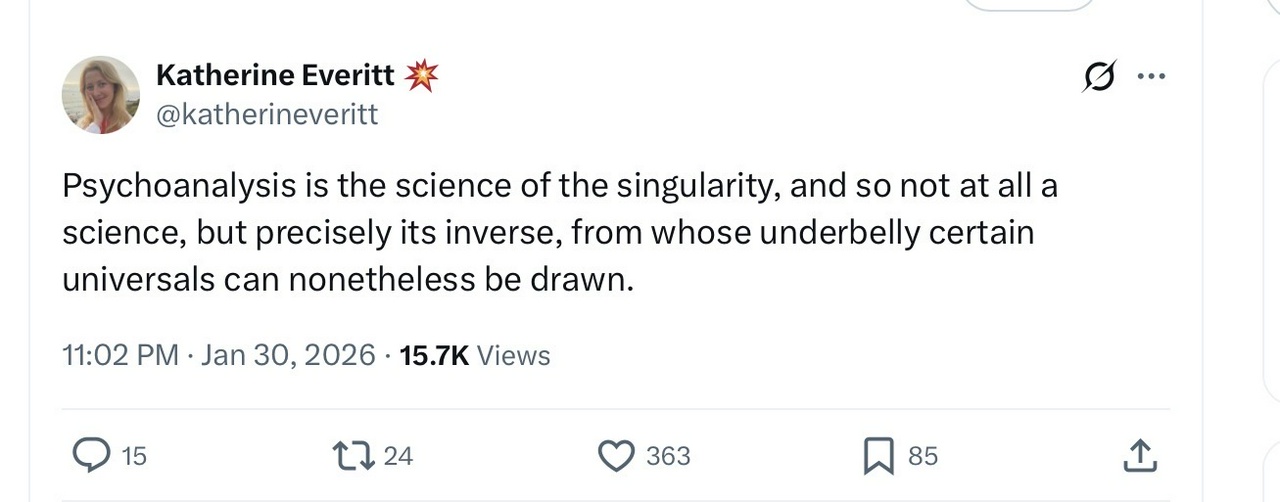
Task: Click the share upload arrow icon
Action: pyautogui.click(x=1140, y=456)
